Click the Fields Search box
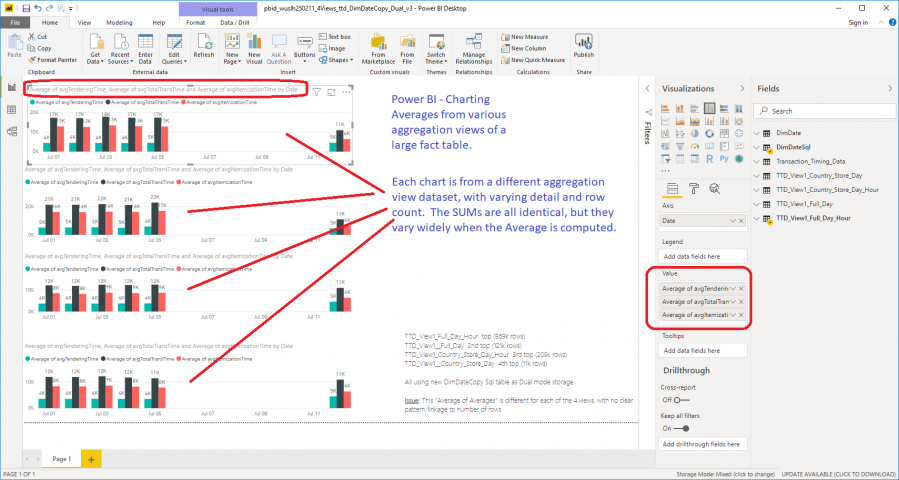Screen dimensions: 899x480 pos(824,111)
